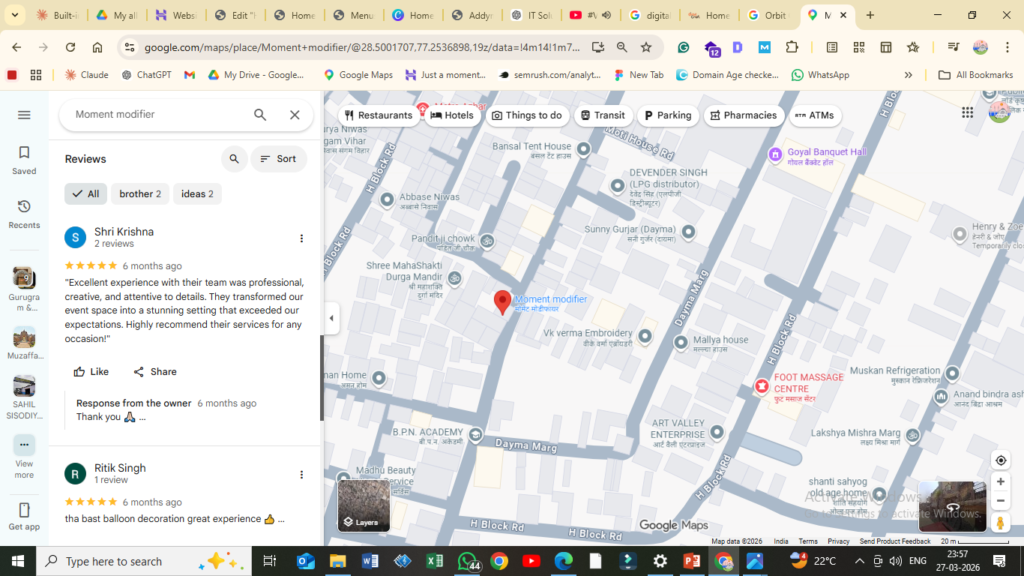The width and height of the screenshot is (1024, 576).
Task: Clear the search with the X icon
Action: [x=295, y=115]
